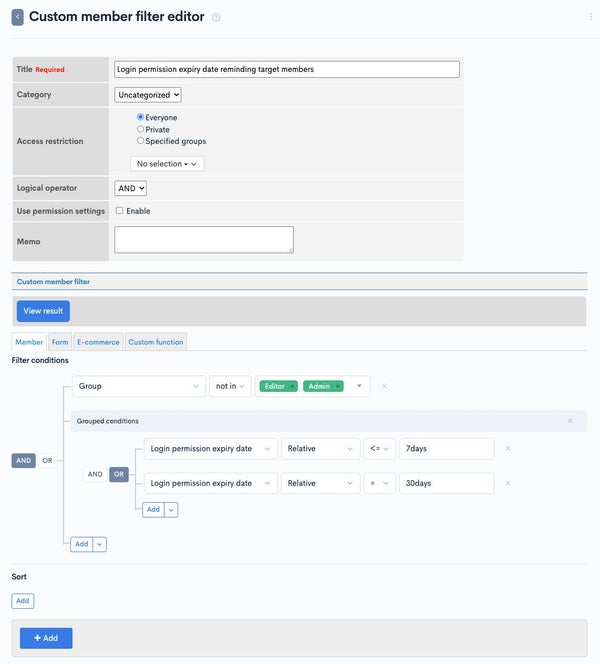The height and width of the screenshot is (664, 600).
Task: Edit the 30days value field
Action: pyautogui.click(x=446, y=483)
